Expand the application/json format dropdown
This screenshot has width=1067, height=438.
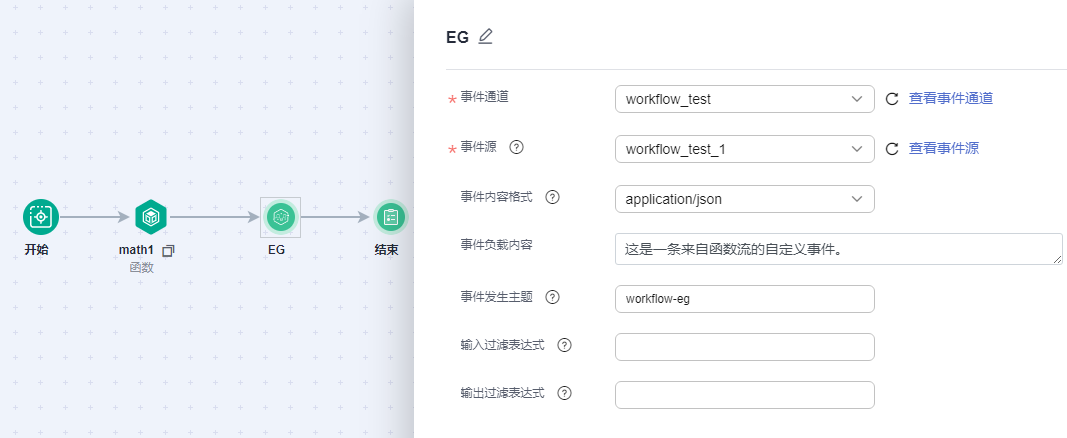pyautogui.click(x=744, y=199)
